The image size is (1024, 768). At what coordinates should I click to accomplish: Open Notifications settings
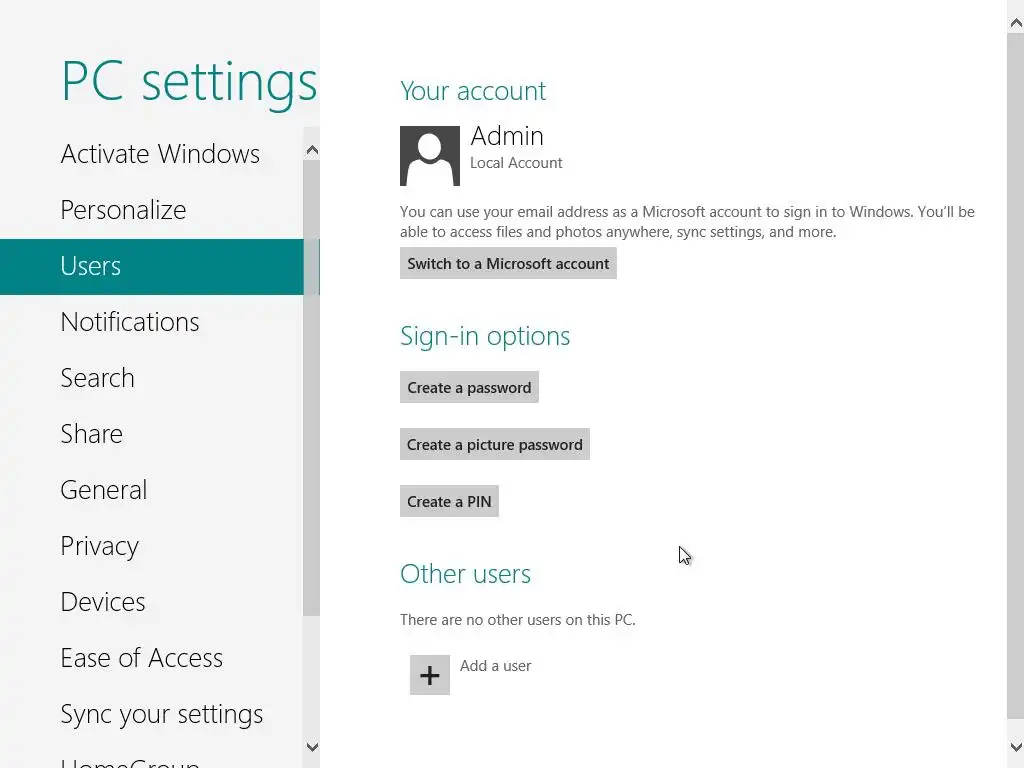tap(129, 322)
